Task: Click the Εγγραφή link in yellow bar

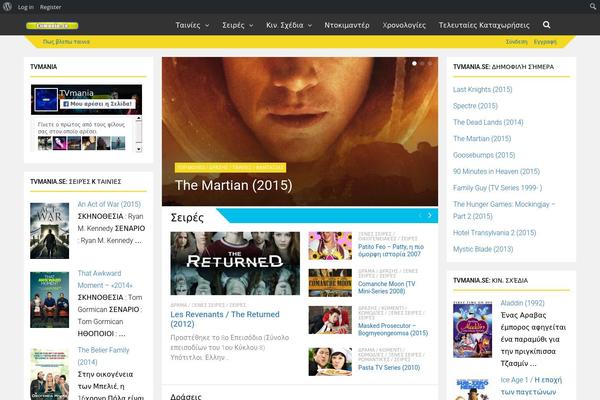Action: pos(545,42)
